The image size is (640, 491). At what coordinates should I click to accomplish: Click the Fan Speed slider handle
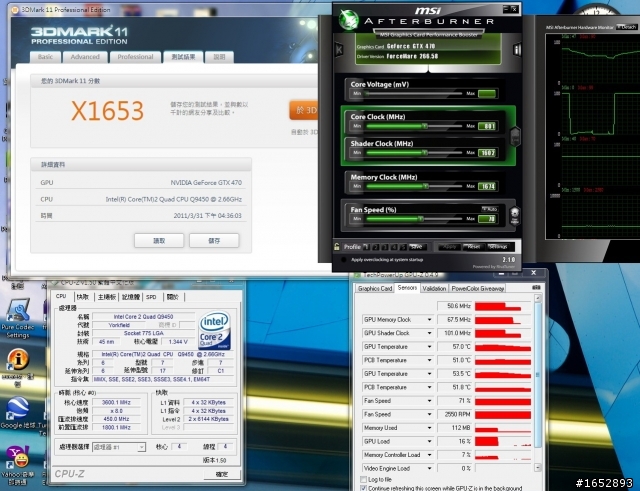[x=420, y=219]
